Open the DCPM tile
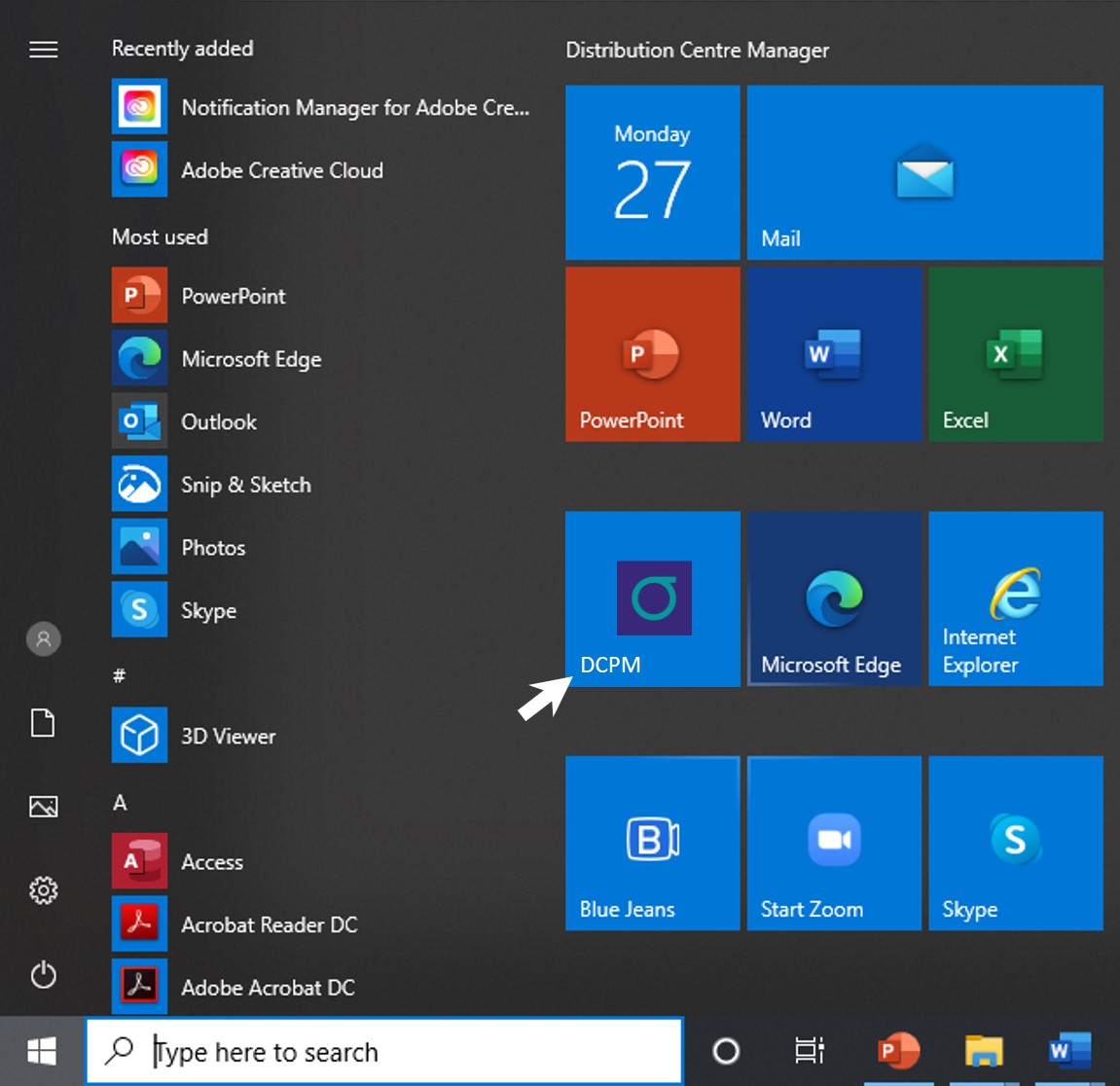The width and height of the screenshot is (1120, 1086). point(652,598)
